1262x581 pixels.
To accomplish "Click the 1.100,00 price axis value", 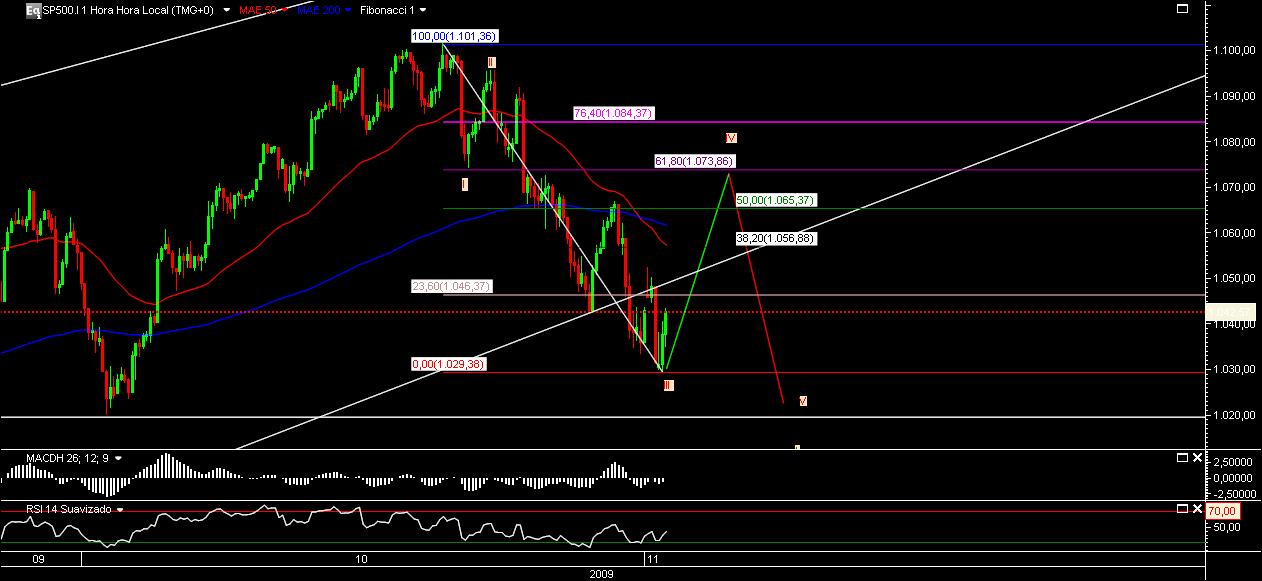I will pos(1234,50).
